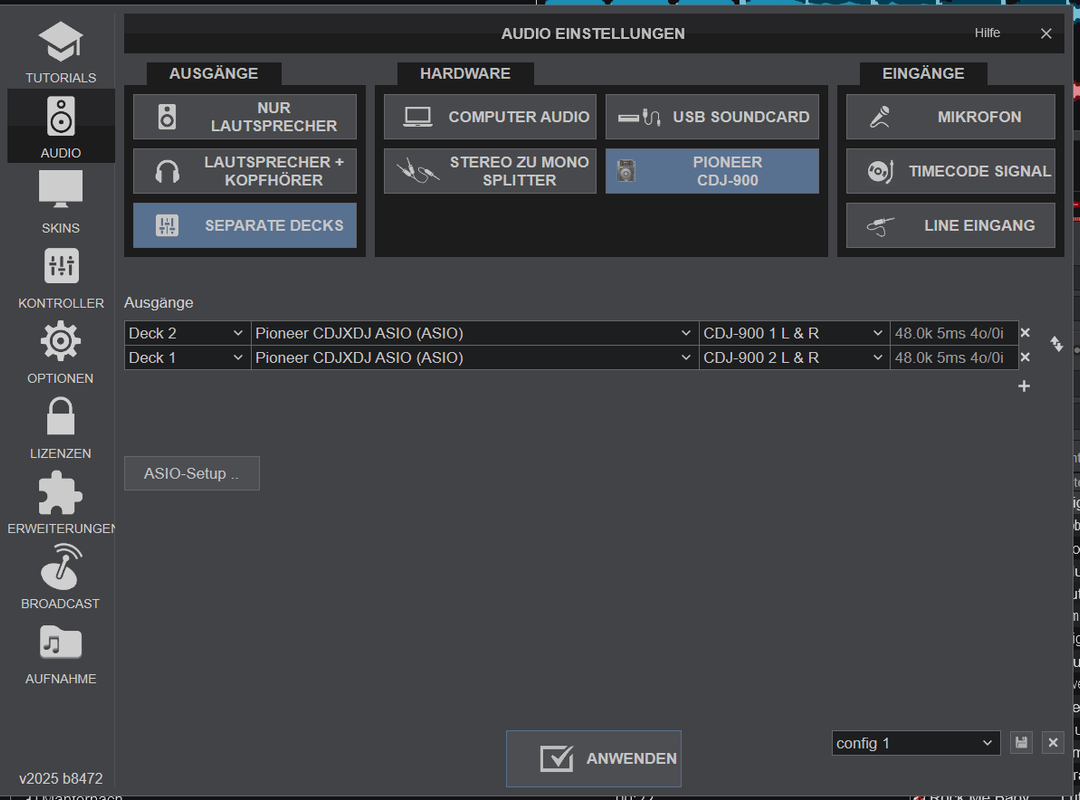Open the CDJ-900 2 L & R channel dropdown
Image resolution: width=1080 pixels, height=800 pixels.
(x=794, y=358)
